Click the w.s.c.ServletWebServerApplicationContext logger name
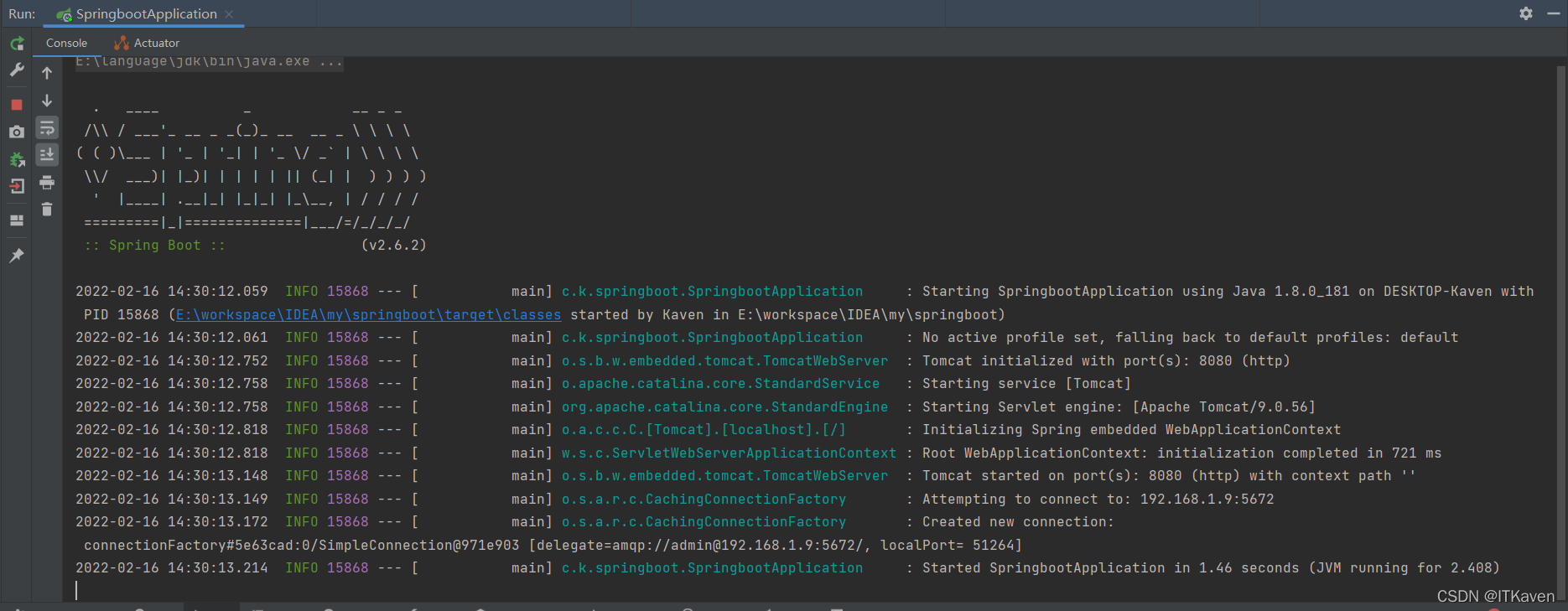The image size is (1568, 611). [729, 453]
